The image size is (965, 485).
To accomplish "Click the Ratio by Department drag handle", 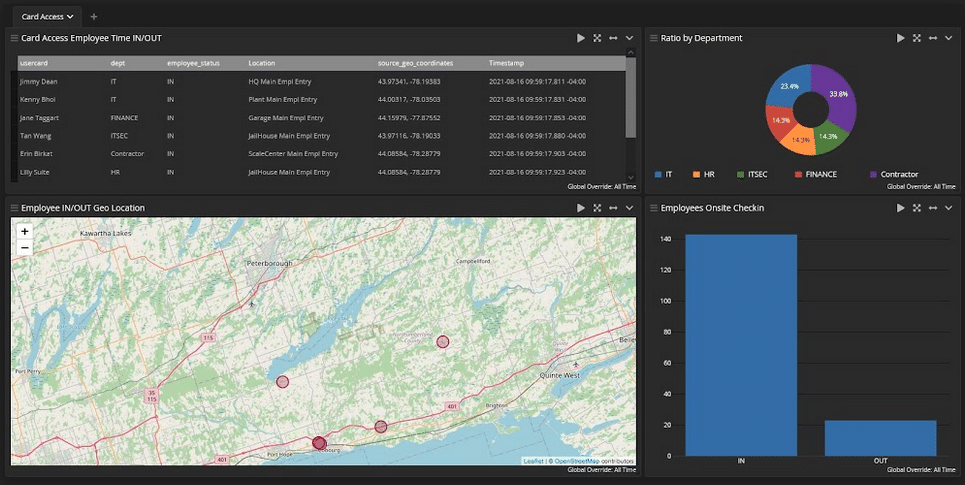I will 654,38.
